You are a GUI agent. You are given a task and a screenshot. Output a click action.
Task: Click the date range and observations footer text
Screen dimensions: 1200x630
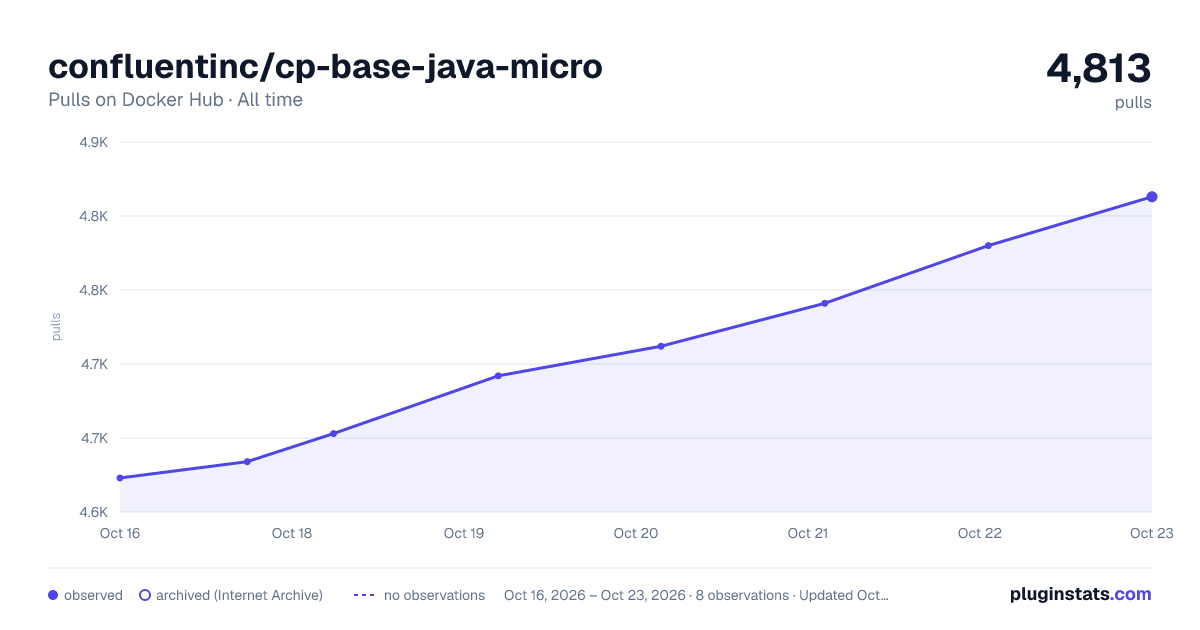point(696,595)
